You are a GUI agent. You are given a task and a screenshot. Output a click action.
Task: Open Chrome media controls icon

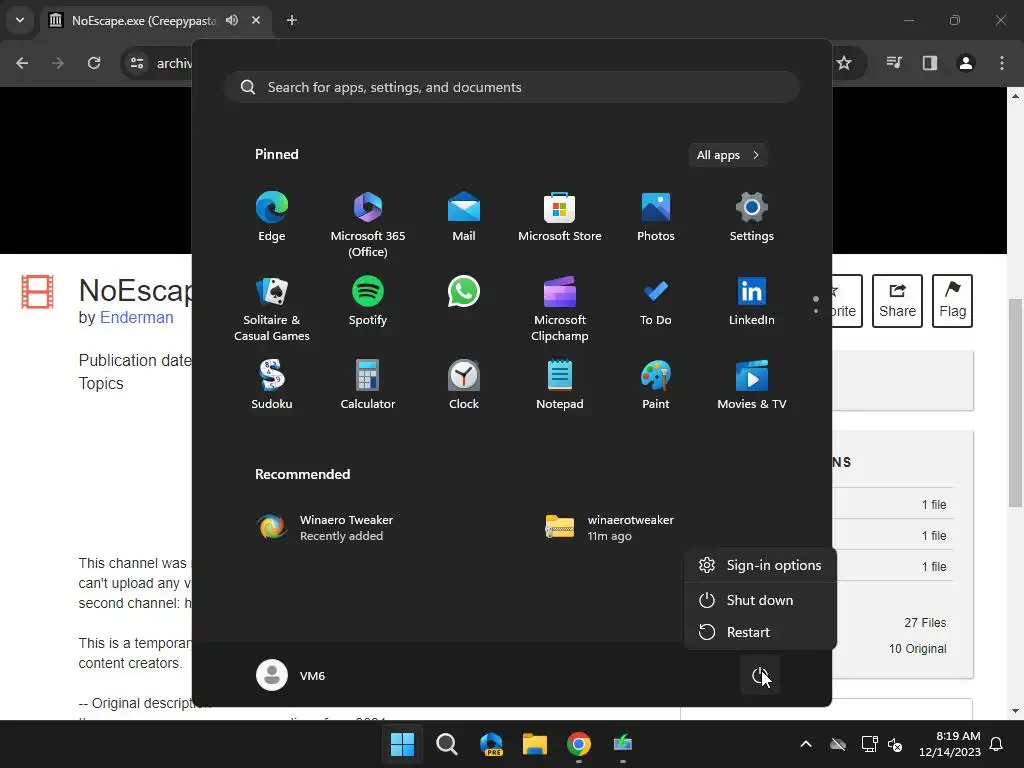point(893,63)
